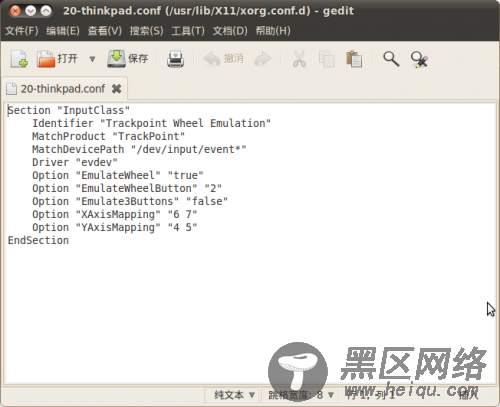Click the Option "XAxisMapping" line
Viewport: 500px width, 407px height.
[x=115, y=214]
